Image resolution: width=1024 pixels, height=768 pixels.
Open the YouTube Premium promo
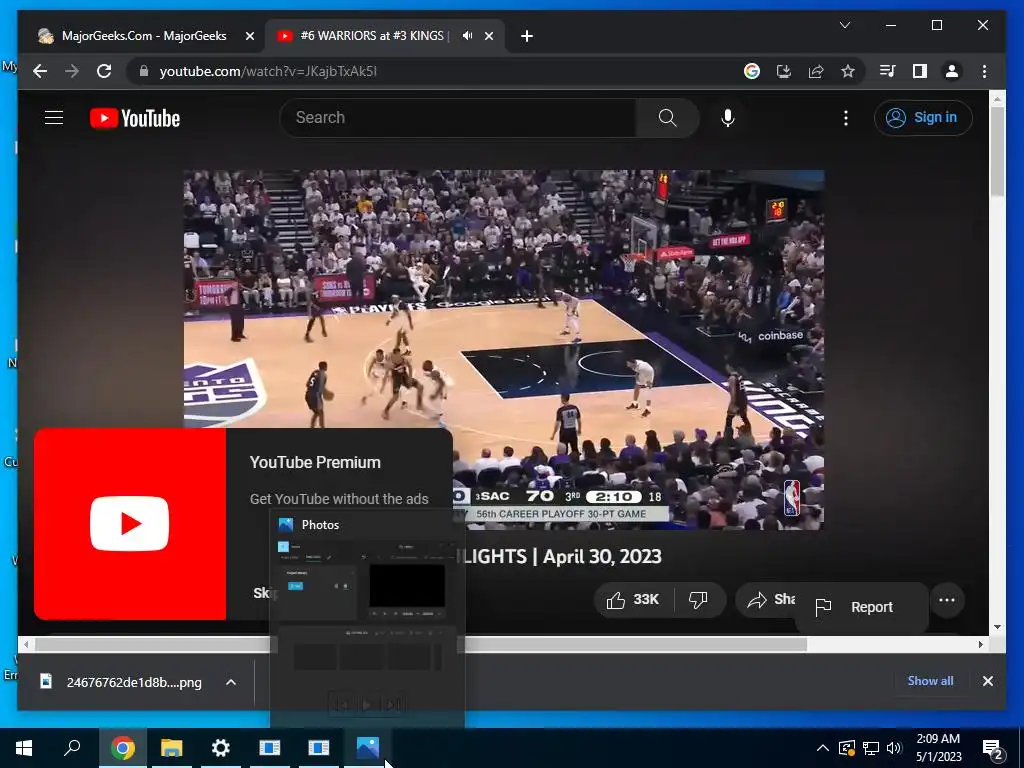243,524
